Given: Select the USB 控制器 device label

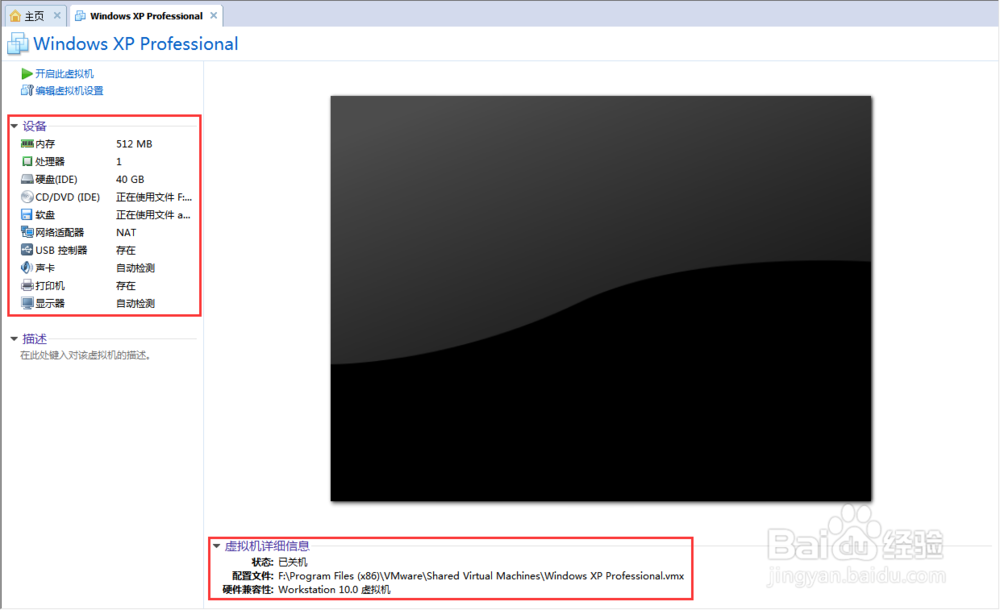Looking at the screenshot, I should point(61,250).
